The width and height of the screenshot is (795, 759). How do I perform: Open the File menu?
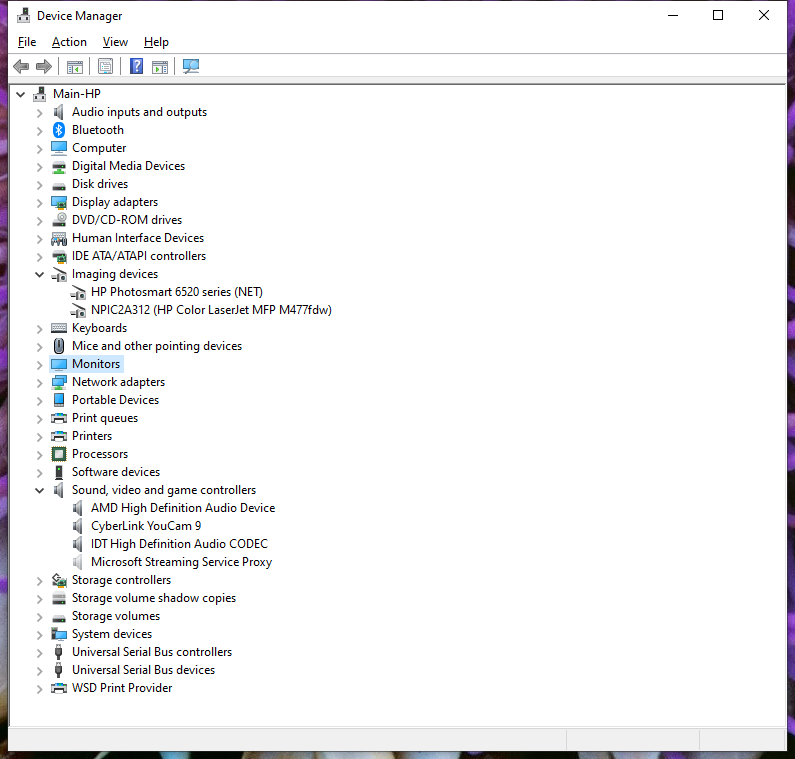pos(27,42)
